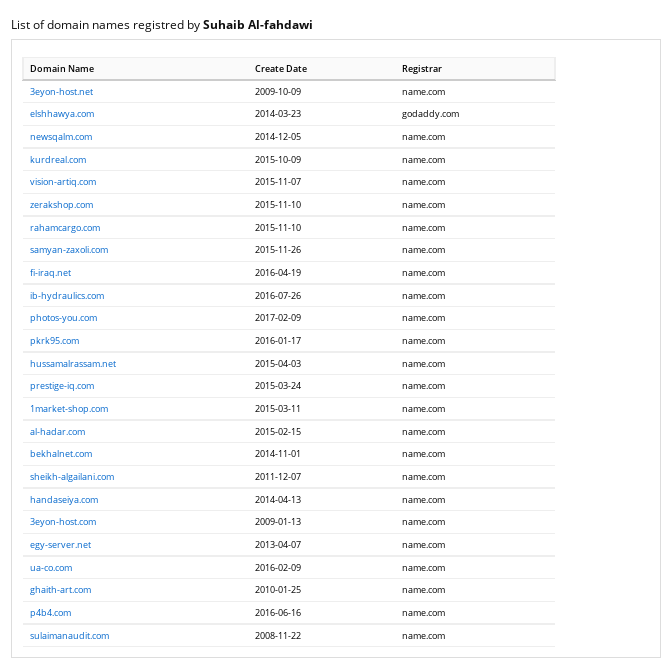
Task: Select the Create Date column header
Action: (281, 69)
